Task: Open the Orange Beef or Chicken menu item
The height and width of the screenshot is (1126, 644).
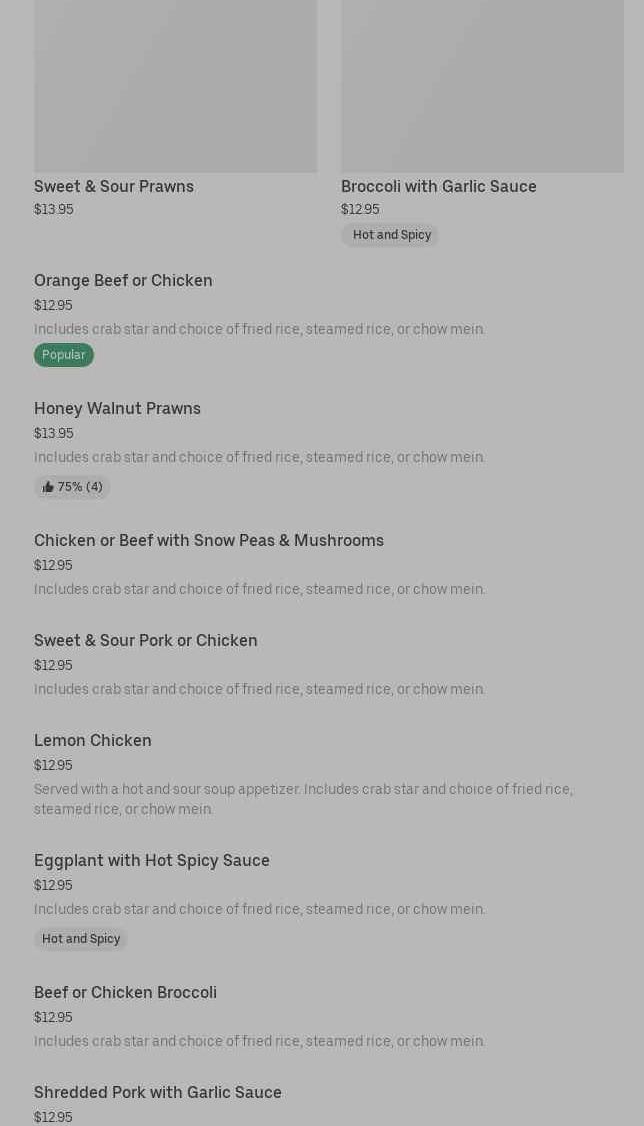Action: [123, 280]
